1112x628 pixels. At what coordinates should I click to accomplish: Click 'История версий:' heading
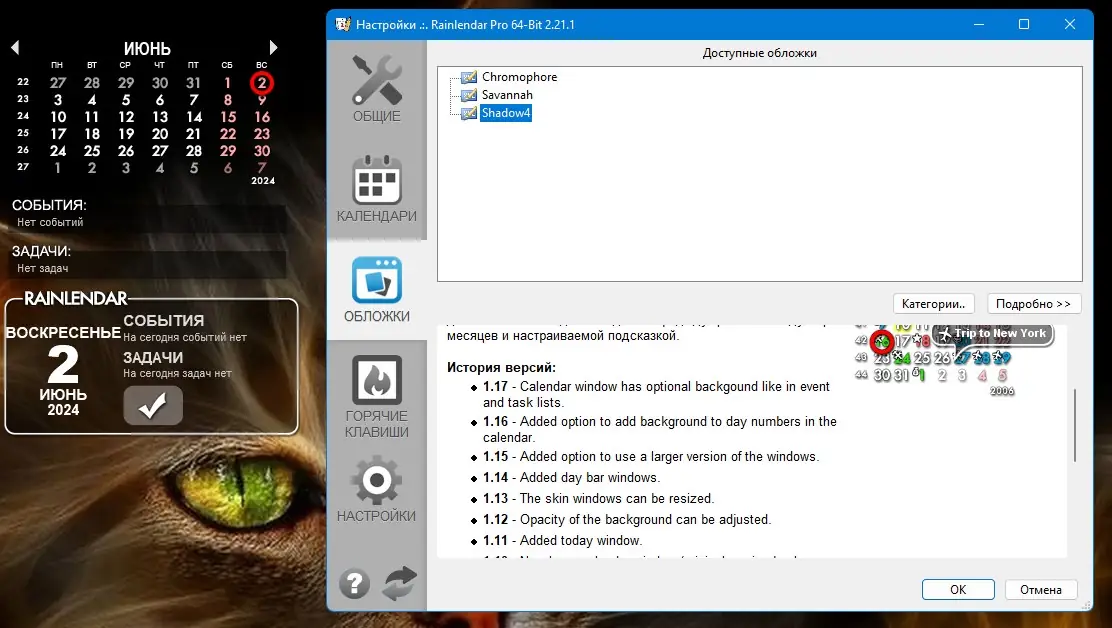(x=501, y=368)
